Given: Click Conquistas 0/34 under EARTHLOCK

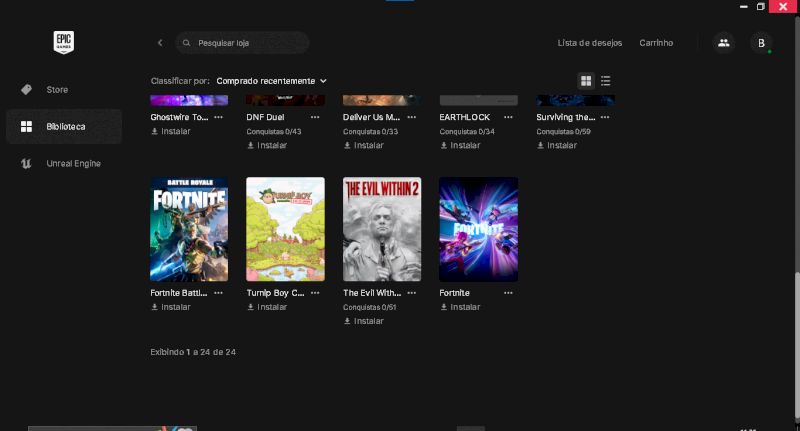Looking at the screenshot, I should [x=467, y=132].
